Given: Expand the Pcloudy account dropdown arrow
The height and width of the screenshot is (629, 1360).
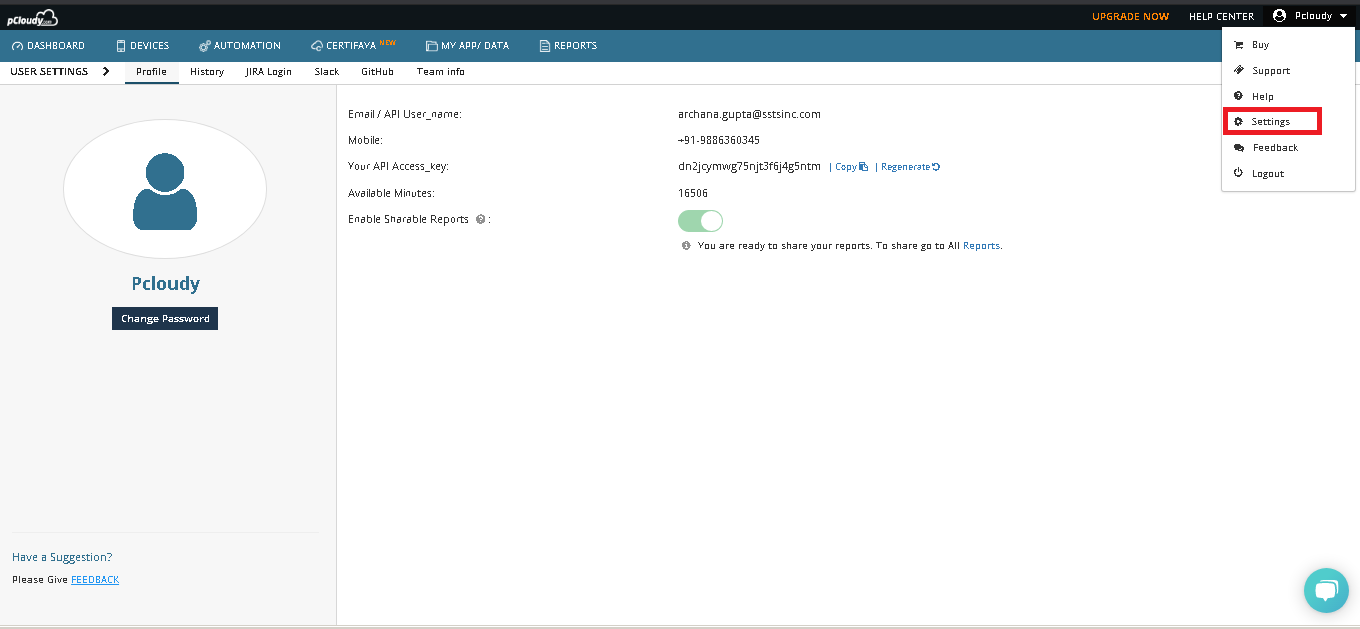Looking at the screenshot, I should (1344, 16).
